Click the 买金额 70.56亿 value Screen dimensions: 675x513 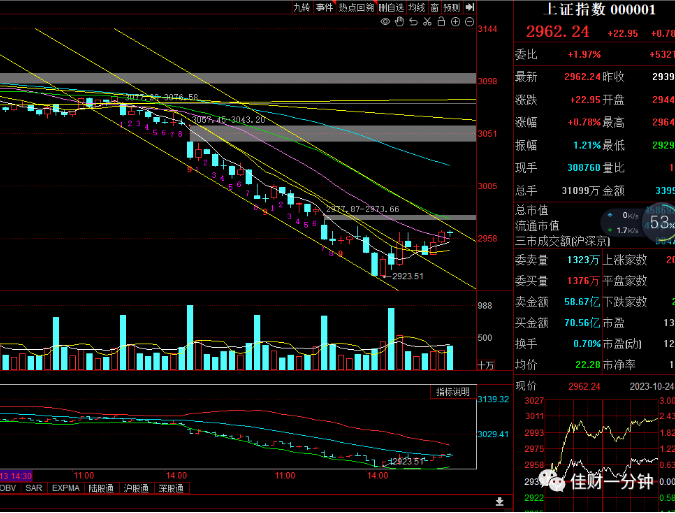tap(582, 323)
